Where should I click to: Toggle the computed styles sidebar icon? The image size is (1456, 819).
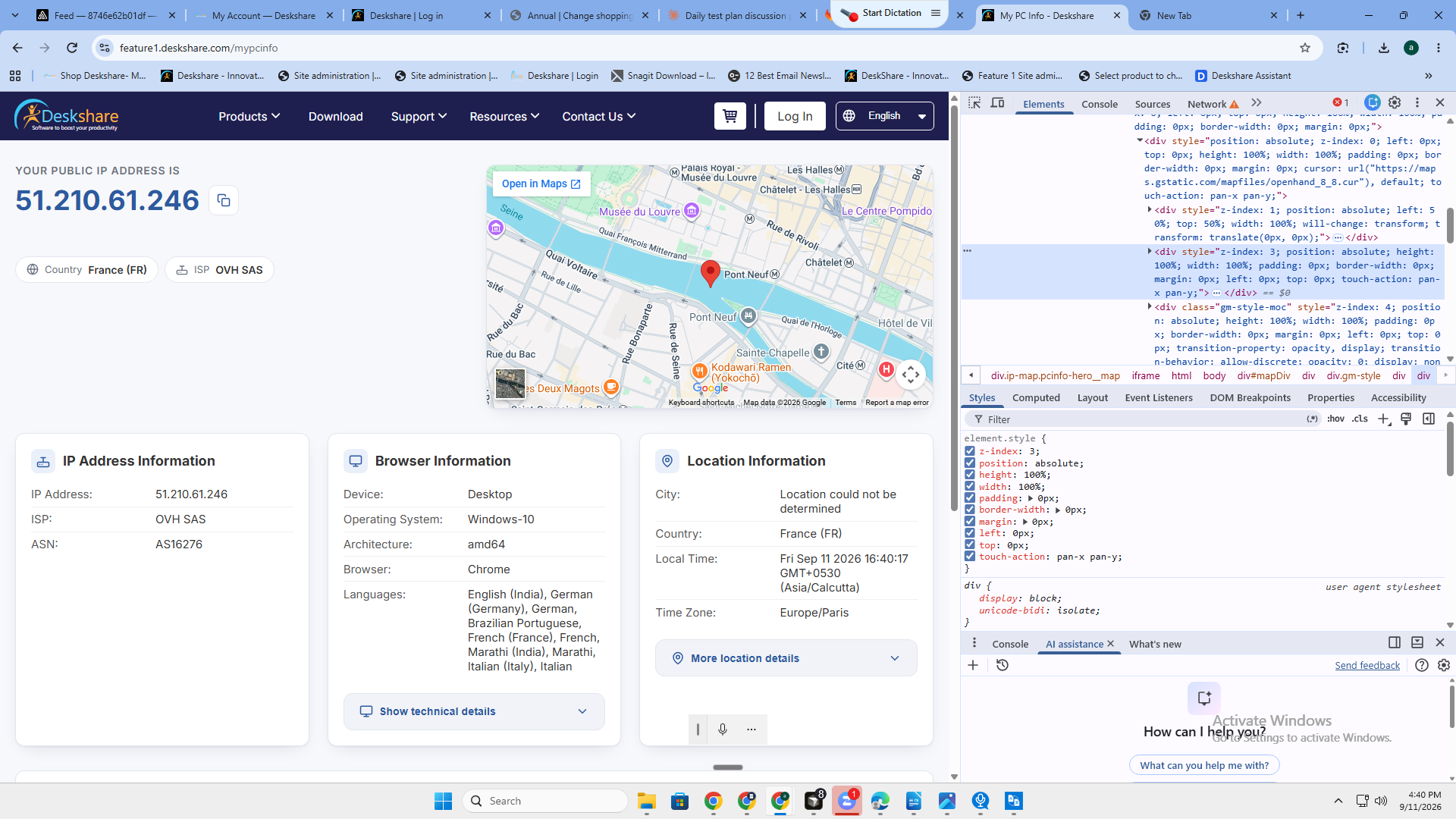(x=1429, y=419)
